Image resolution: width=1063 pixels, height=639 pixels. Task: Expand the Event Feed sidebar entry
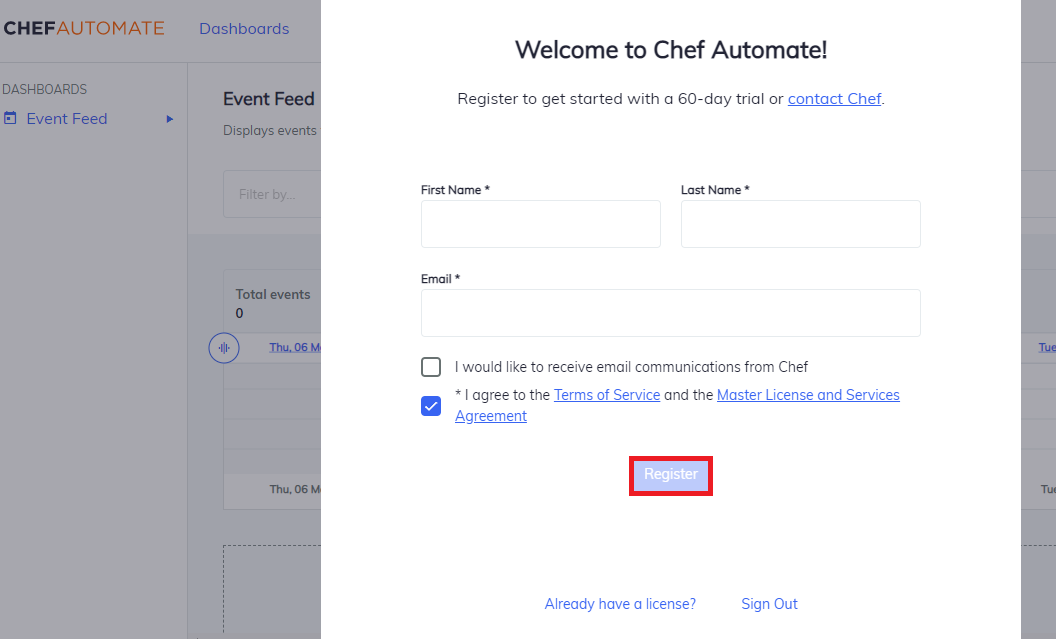point(170,118)
